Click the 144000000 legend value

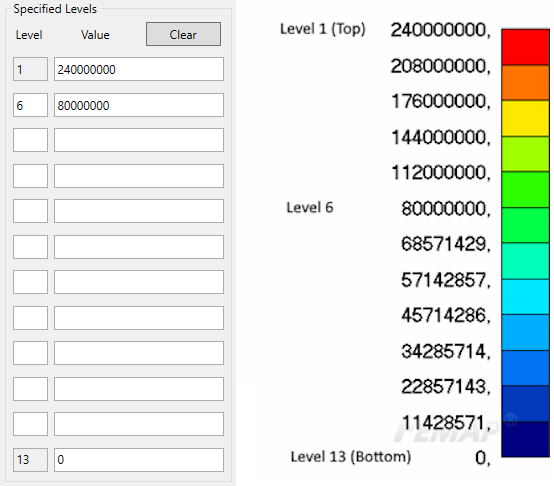(x=441, y=137)
